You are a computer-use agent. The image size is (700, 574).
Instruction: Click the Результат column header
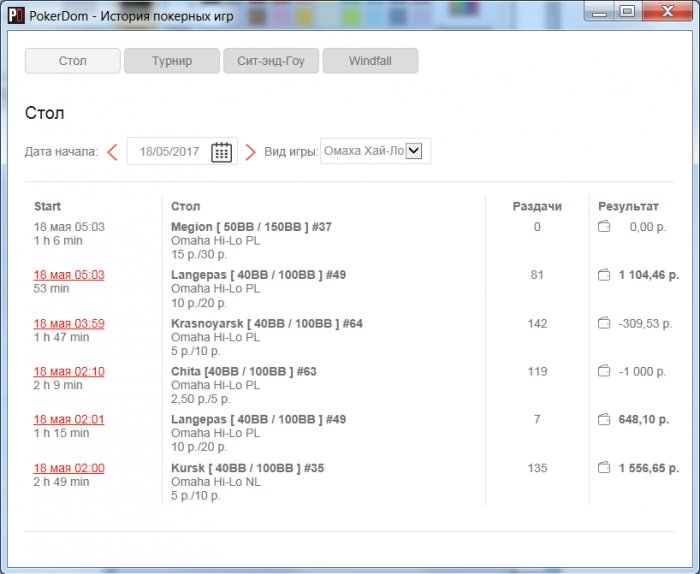pyautogui.click(x=628, y=206)
